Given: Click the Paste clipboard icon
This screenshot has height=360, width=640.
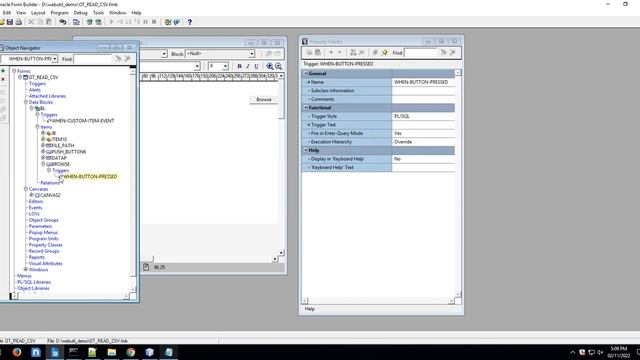Looking at the screenshot, I should point(49,22).
